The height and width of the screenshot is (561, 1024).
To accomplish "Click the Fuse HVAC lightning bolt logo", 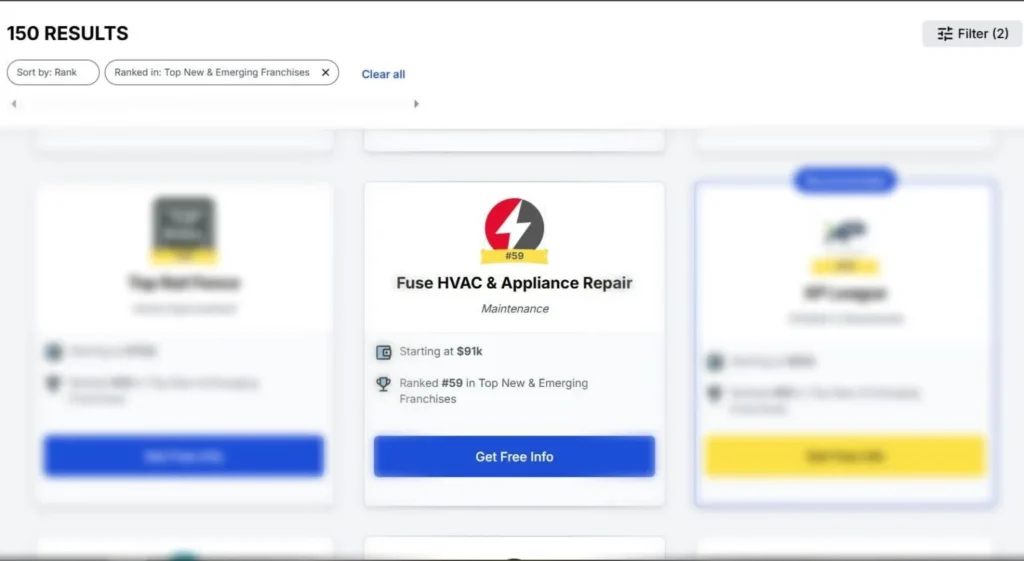I will pyautogui.click(x=515, y=225).
